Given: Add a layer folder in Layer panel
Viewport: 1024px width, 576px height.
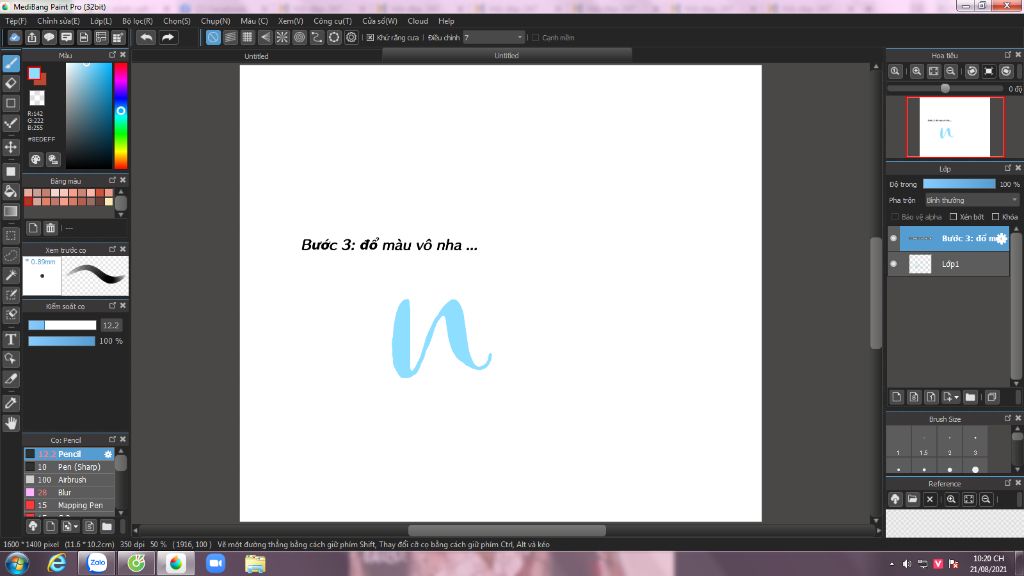Looking at the screenshot, I should tap(970, 397).
